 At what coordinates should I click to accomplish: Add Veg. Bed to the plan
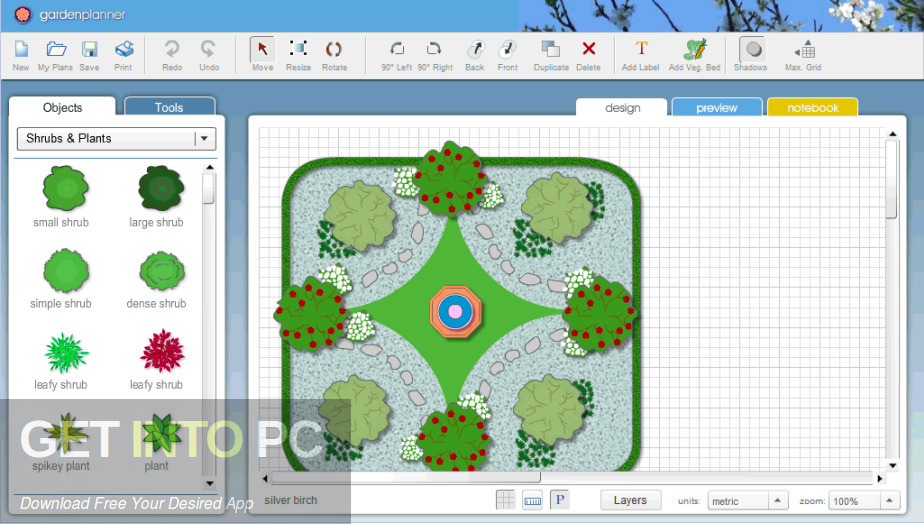(x=695, y=50)
